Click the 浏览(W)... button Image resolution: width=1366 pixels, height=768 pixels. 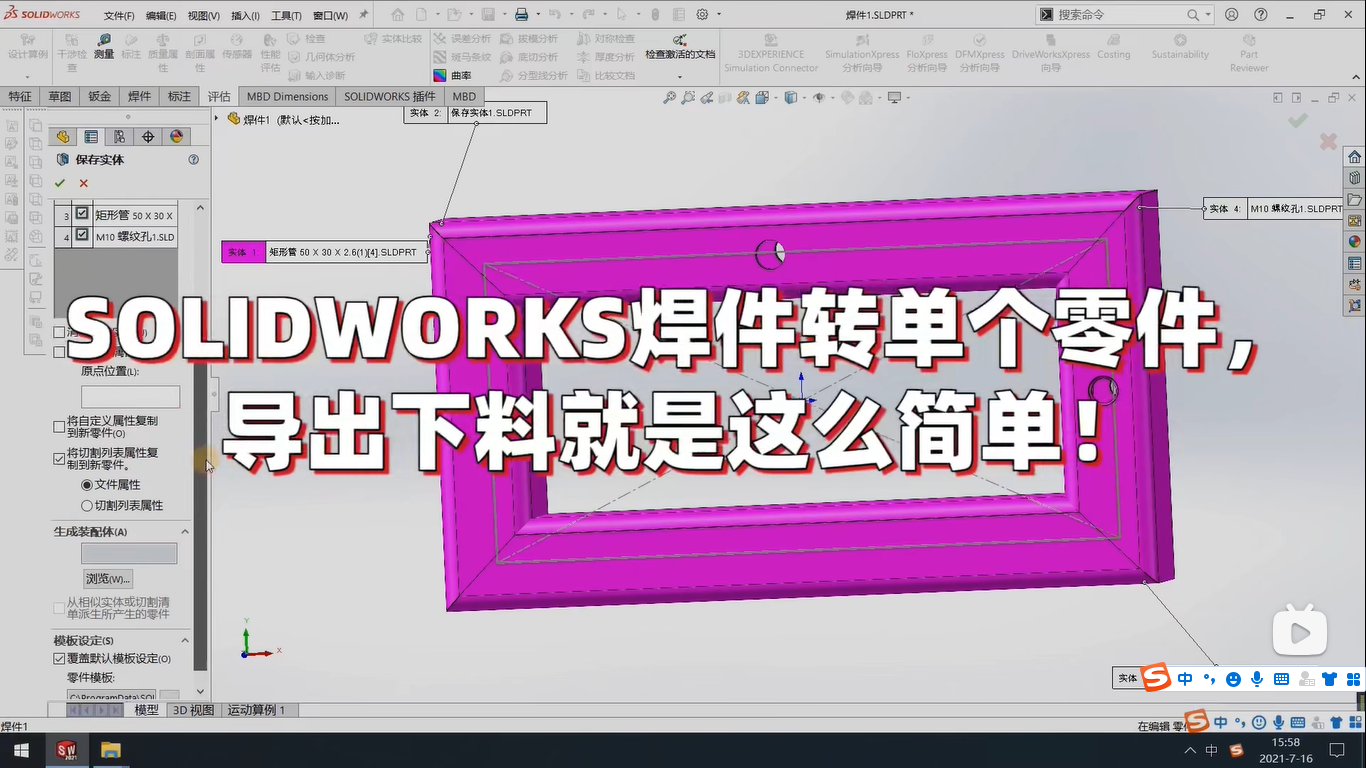pos(108,578)
